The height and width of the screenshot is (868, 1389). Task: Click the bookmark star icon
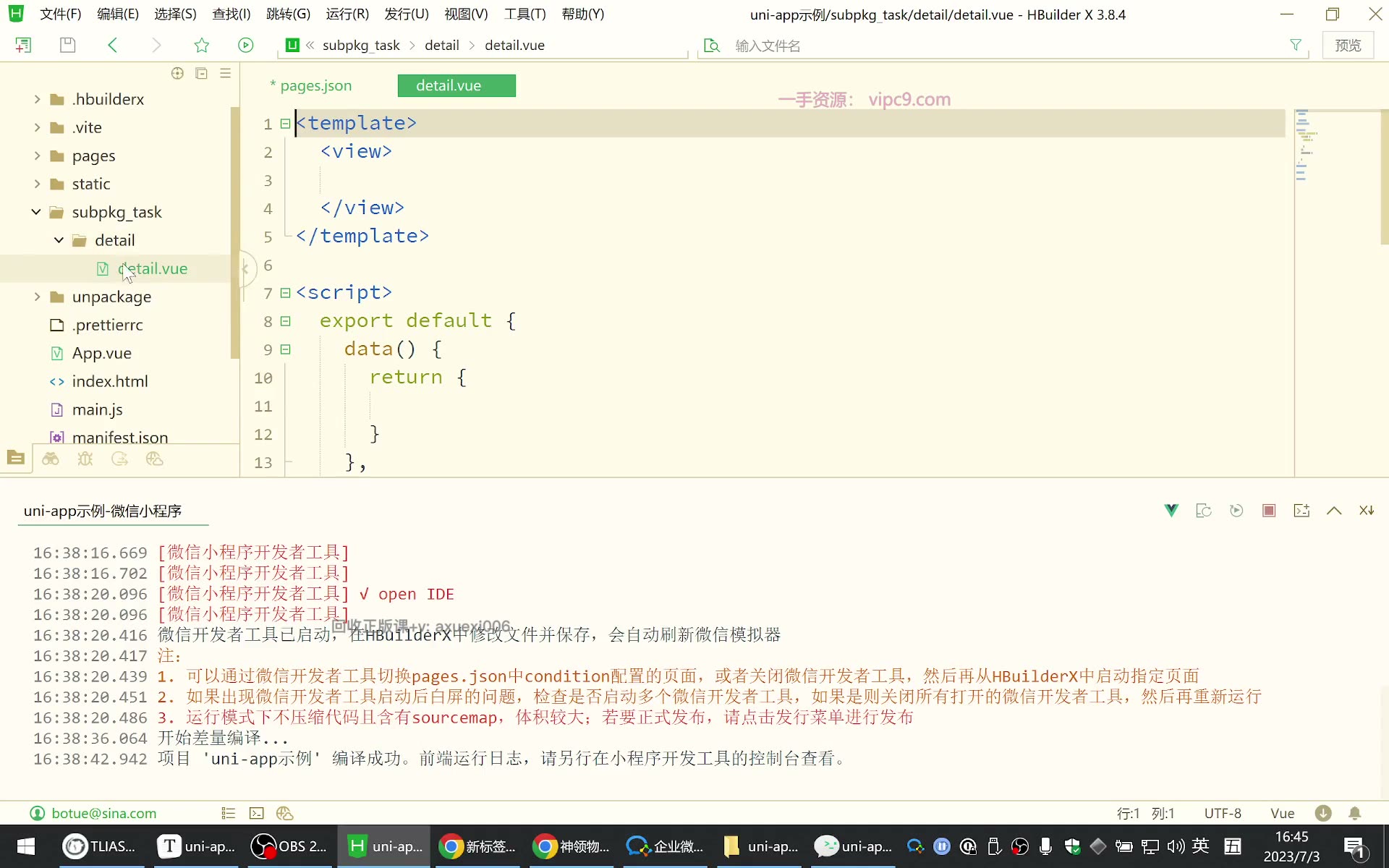(x=202, y=45)
